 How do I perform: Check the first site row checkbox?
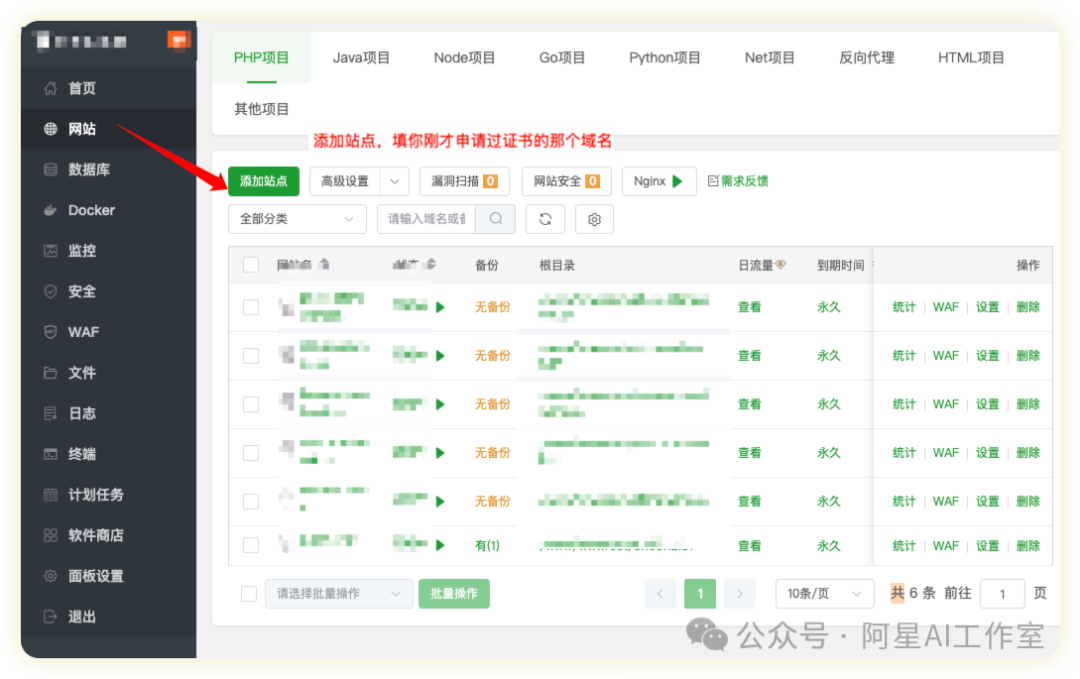pyautogui.click(x=251, y=307)
